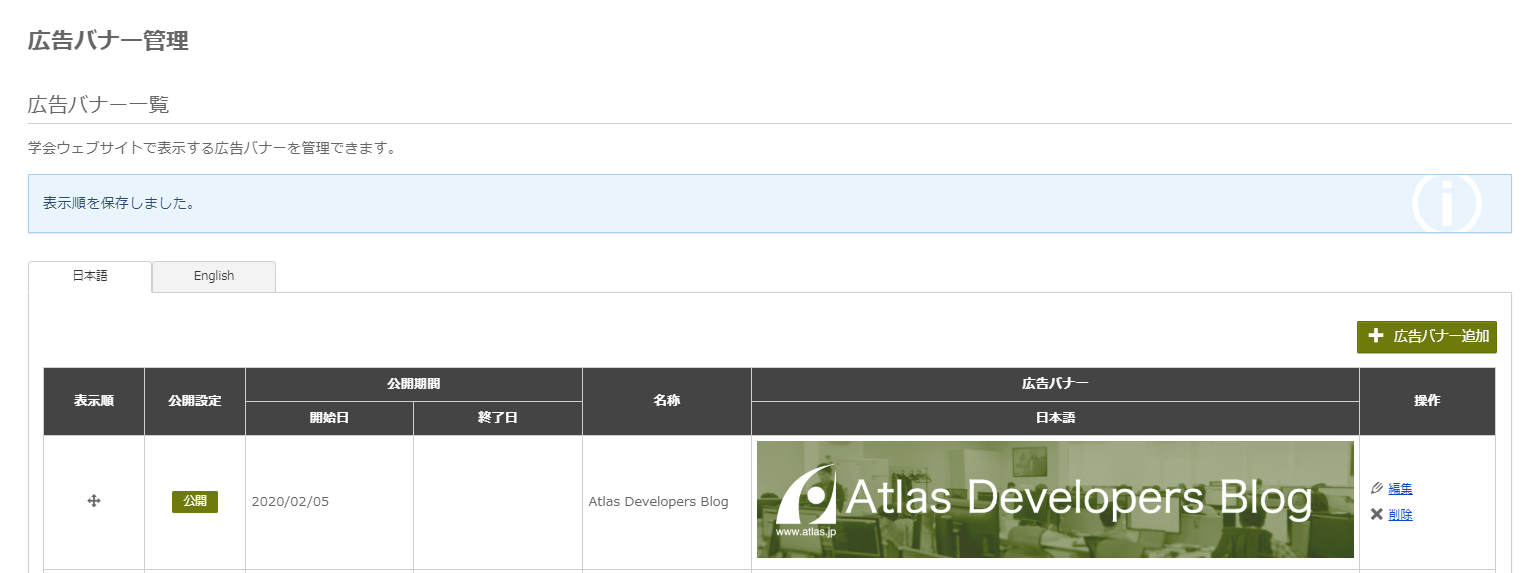Switch to the English tab
This screenshot has width=1532, height=573.
(x=214, y=276)
